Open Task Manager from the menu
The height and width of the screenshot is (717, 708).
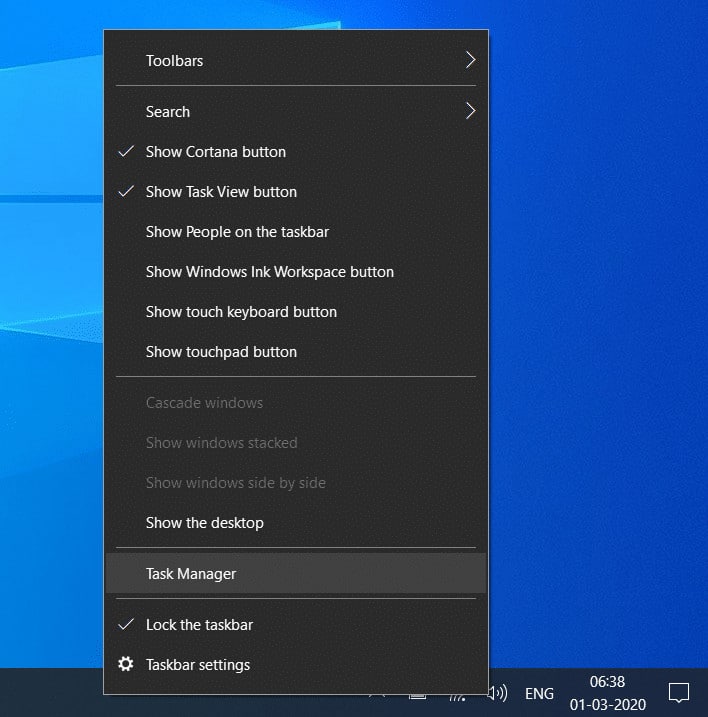(295, 573)
